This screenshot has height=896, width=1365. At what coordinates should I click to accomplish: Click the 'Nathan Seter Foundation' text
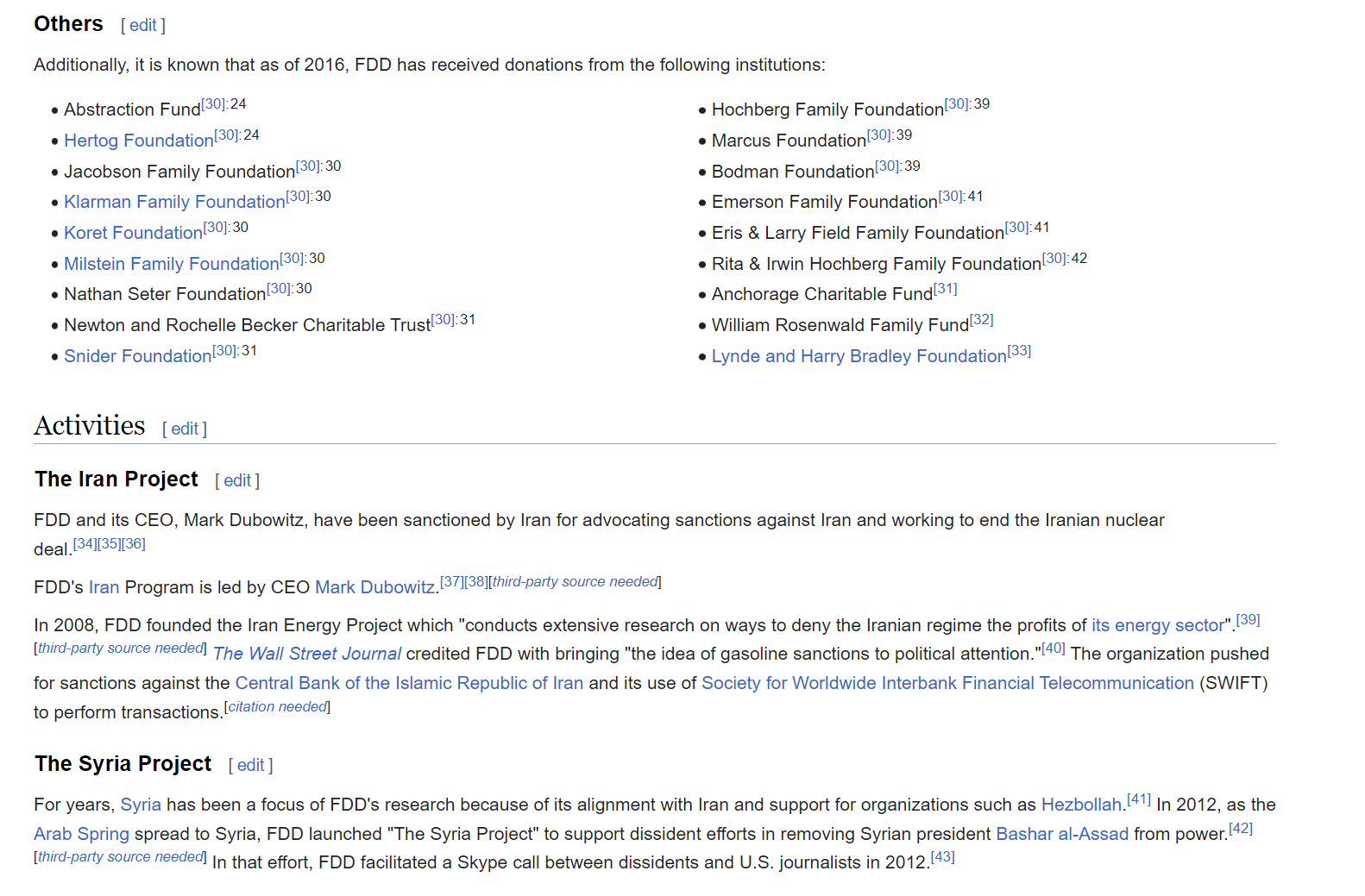pos(165,294)
